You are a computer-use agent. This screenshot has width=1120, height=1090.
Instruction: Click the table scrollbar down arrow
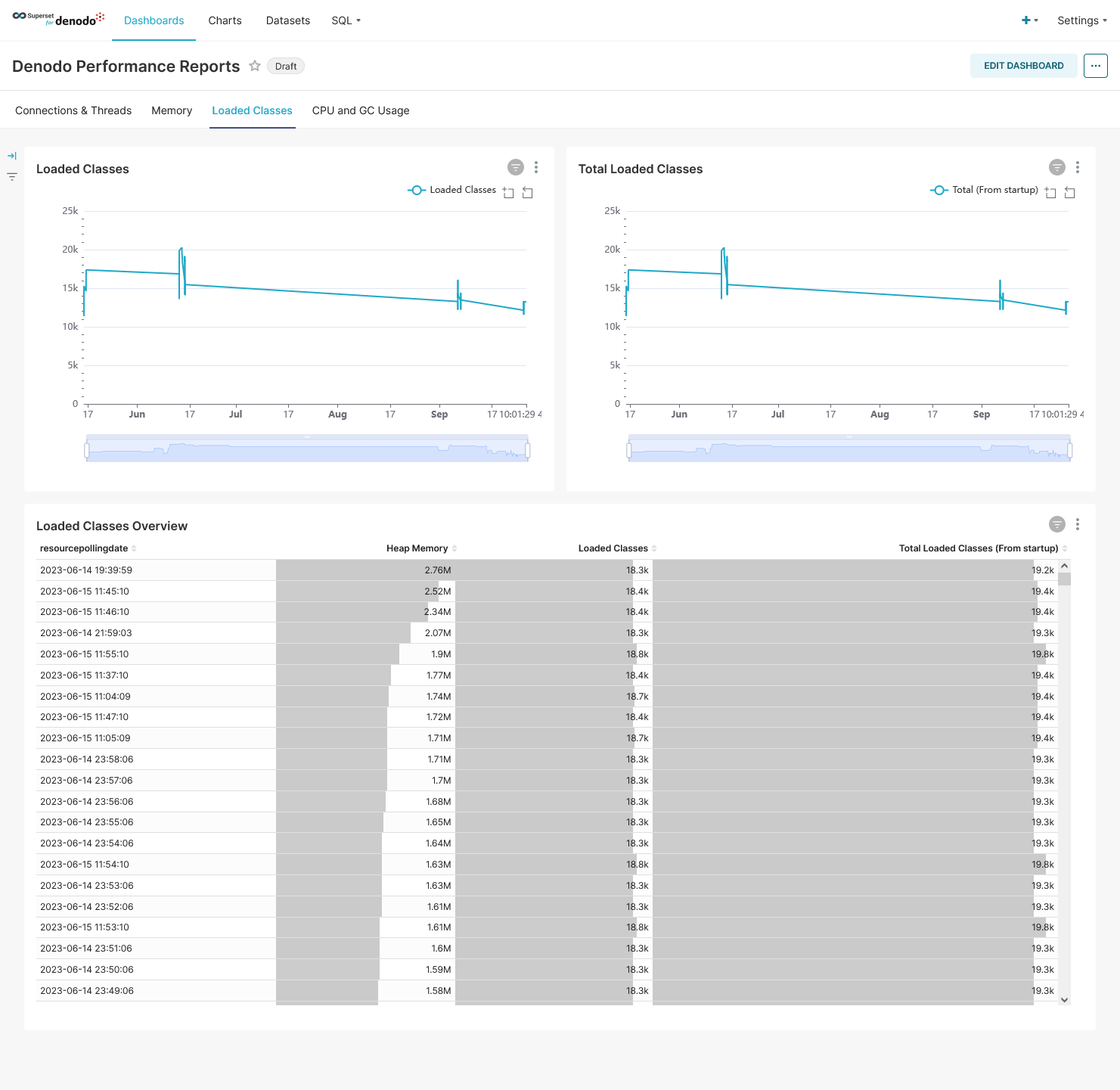point(1065,1000)
